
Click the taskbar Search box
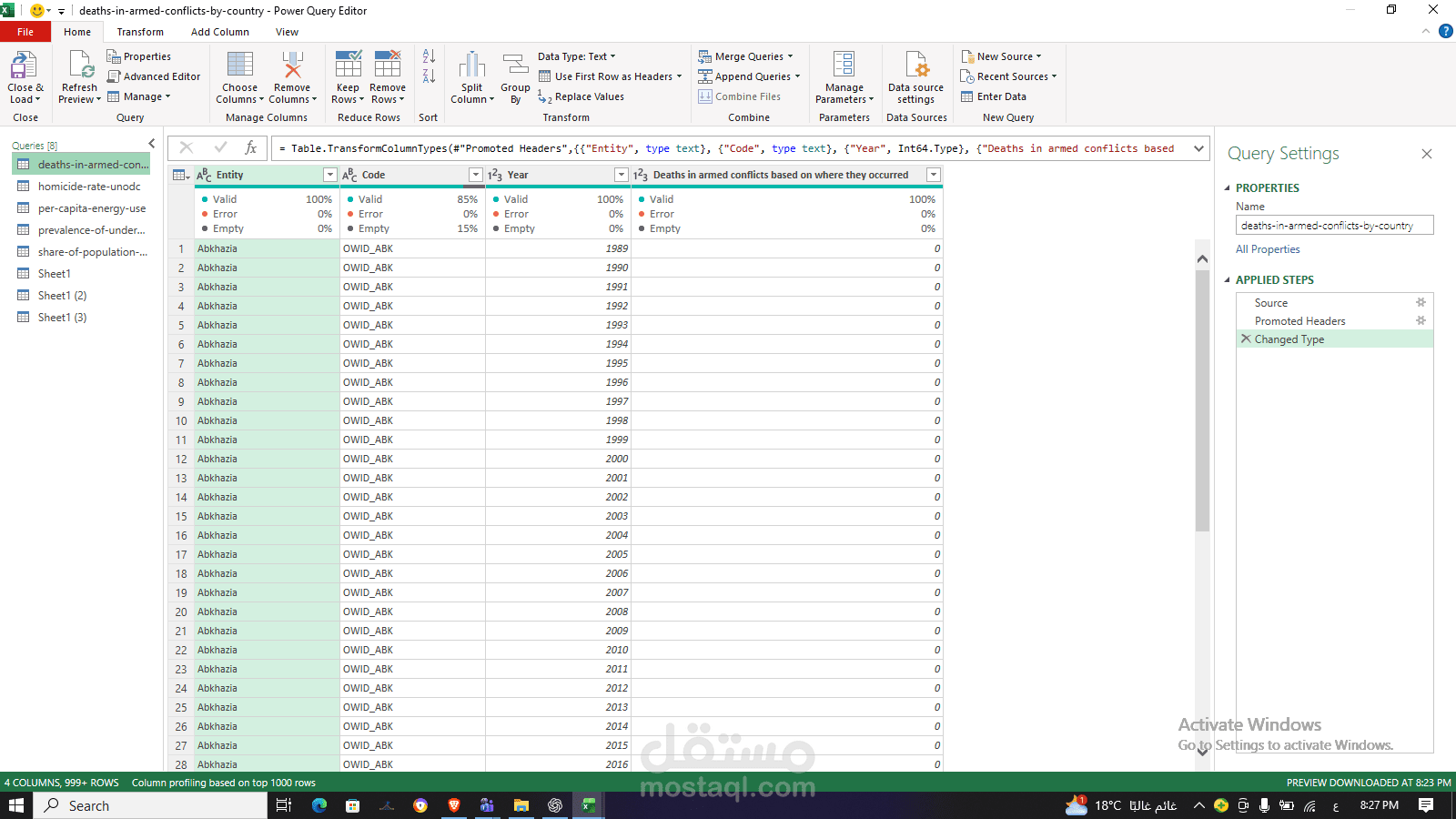click(x=151, y=805)
